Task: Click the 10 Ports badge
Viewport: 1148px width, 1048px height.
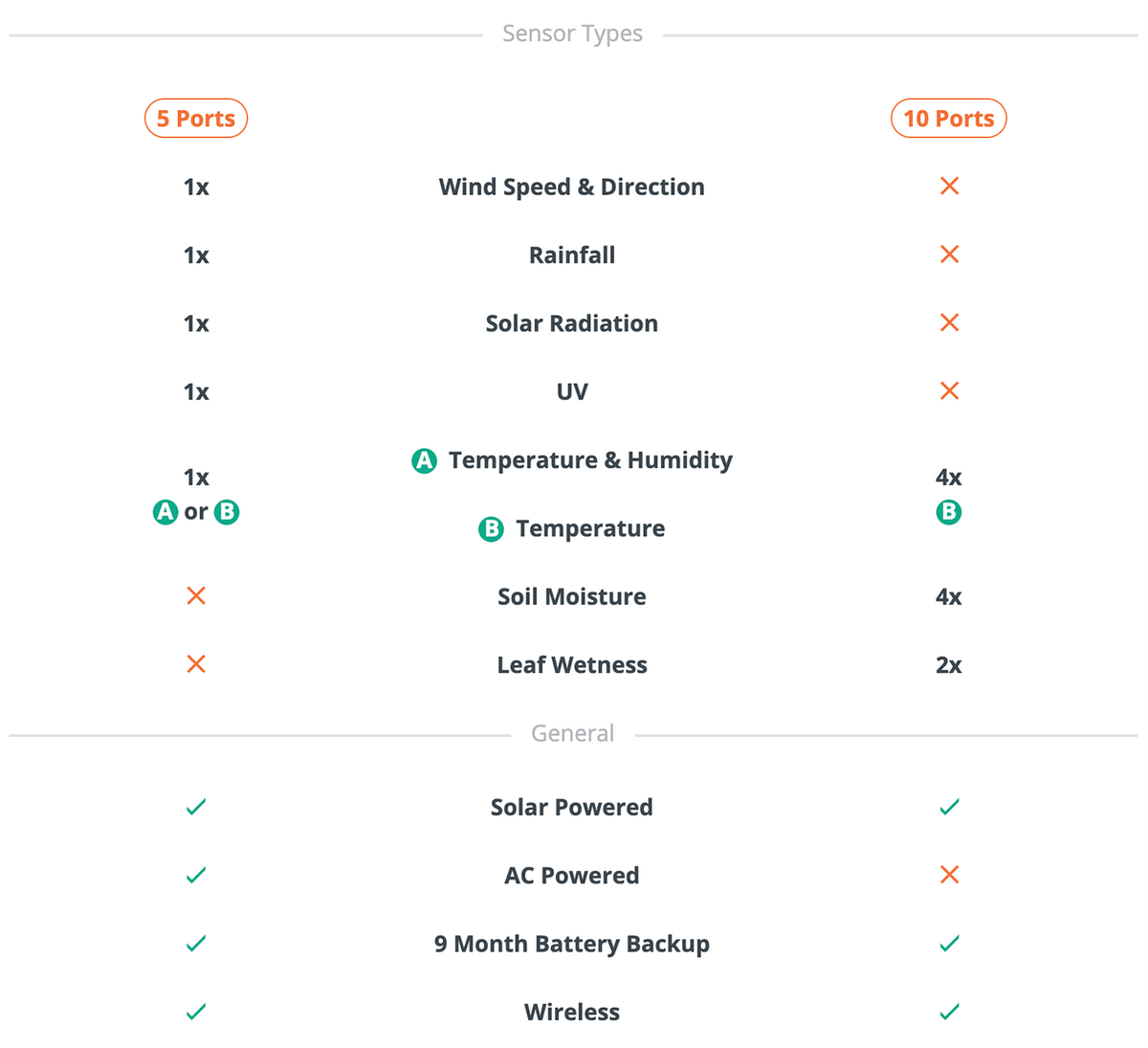Action: (x=948, y=119)
